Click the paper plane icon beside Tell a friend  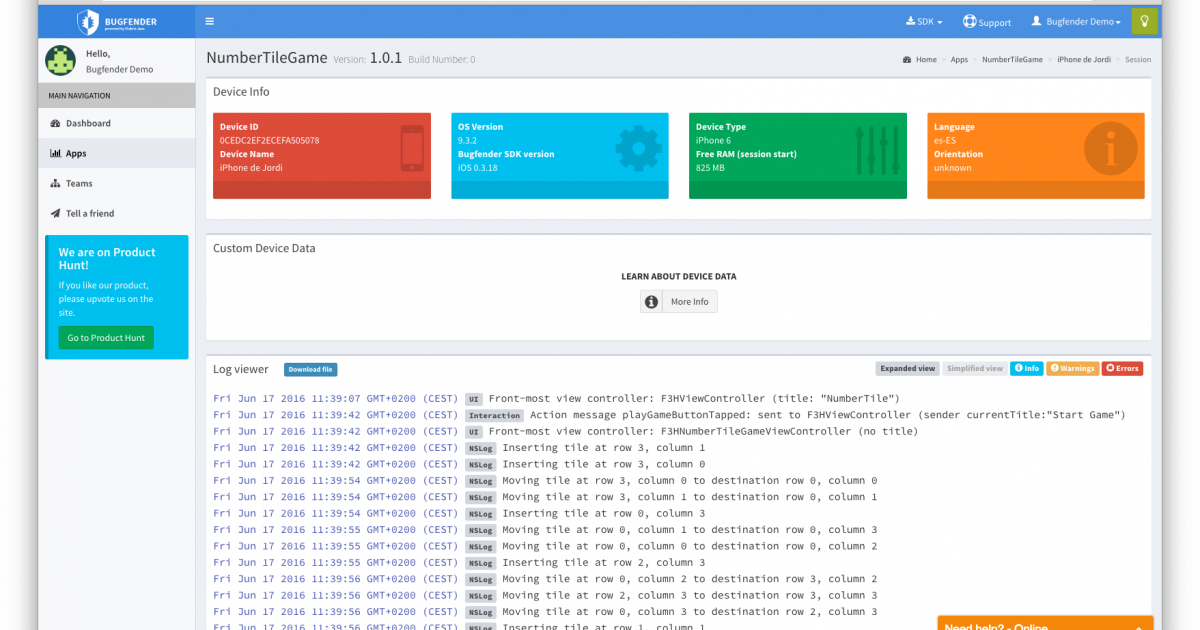pos(55,214)
